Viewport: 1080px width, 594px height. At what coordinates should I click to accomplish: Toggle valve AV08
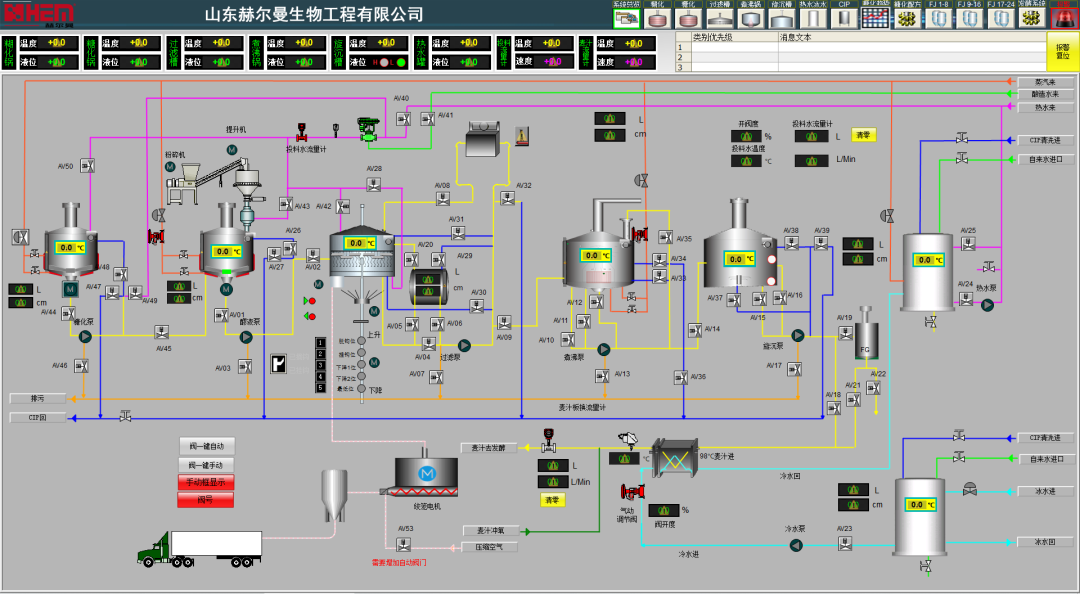[443, 199]
